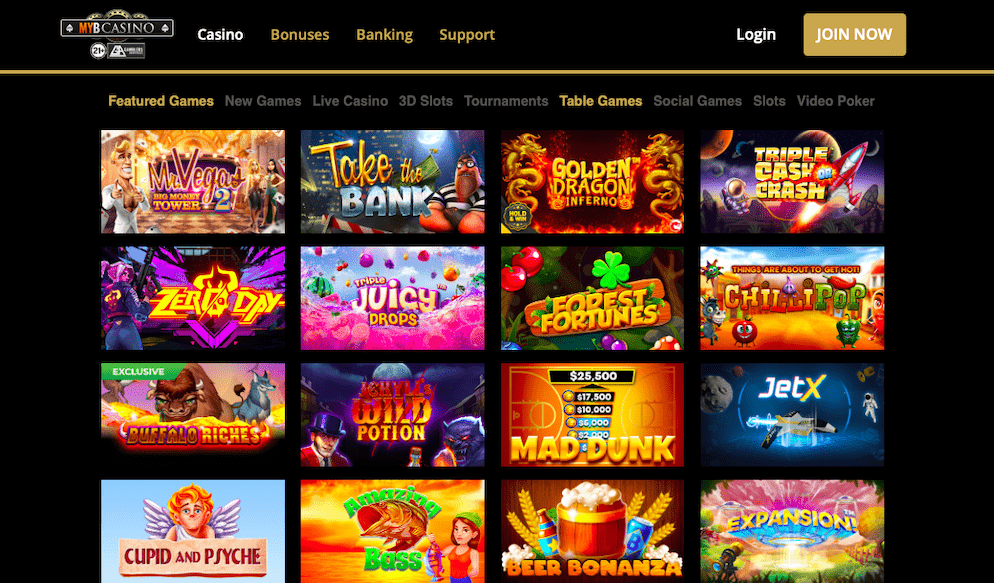Screen dimensions: 994x583
Task: Open the Mad Dunk game thumbnail
Action: tap(592, 415)
